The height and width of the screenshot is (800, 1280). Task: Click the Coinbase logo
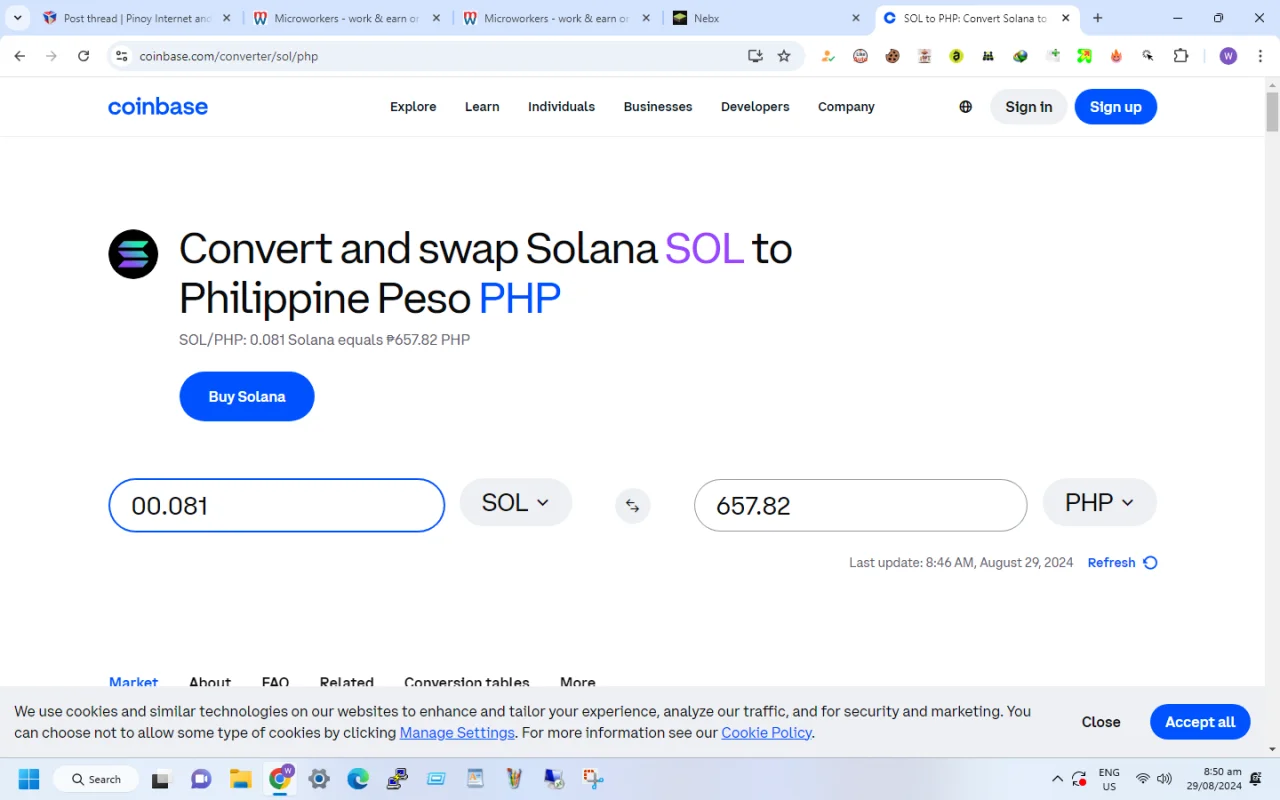pyautogui.click(x=158, y=107)
